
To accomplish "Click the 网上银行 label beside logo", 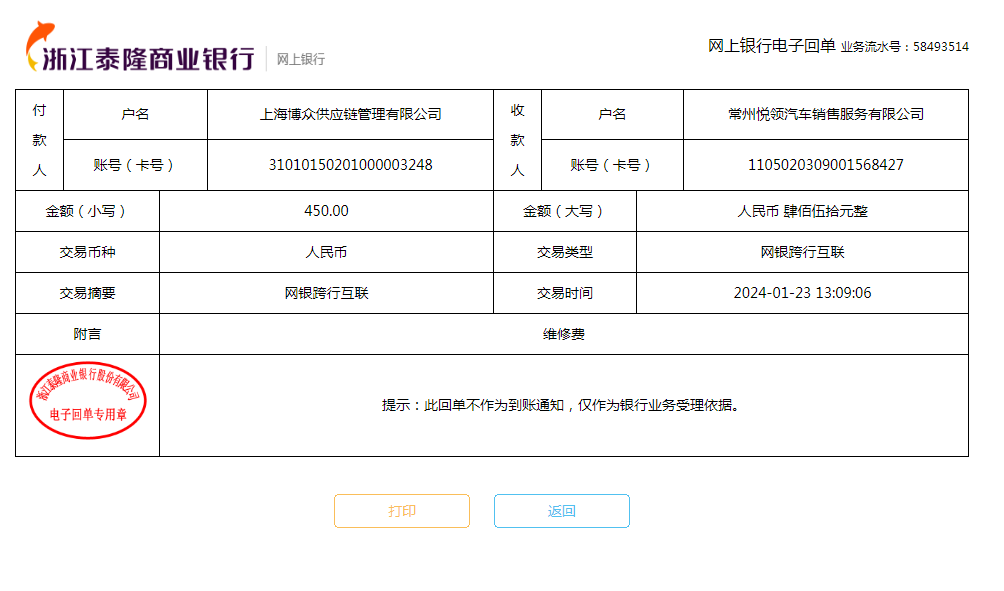I will coord(301,59).
